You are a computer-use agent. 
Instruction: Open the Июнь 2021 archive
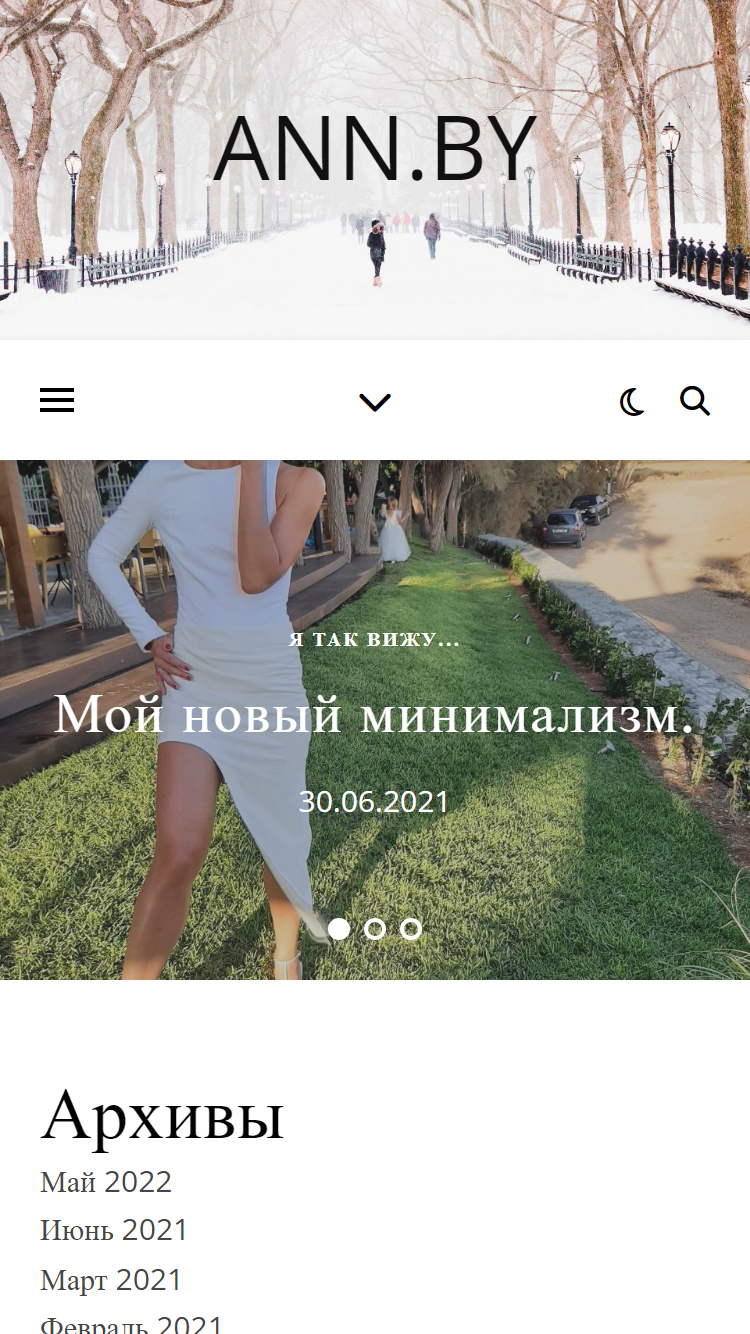(114, 1230)
